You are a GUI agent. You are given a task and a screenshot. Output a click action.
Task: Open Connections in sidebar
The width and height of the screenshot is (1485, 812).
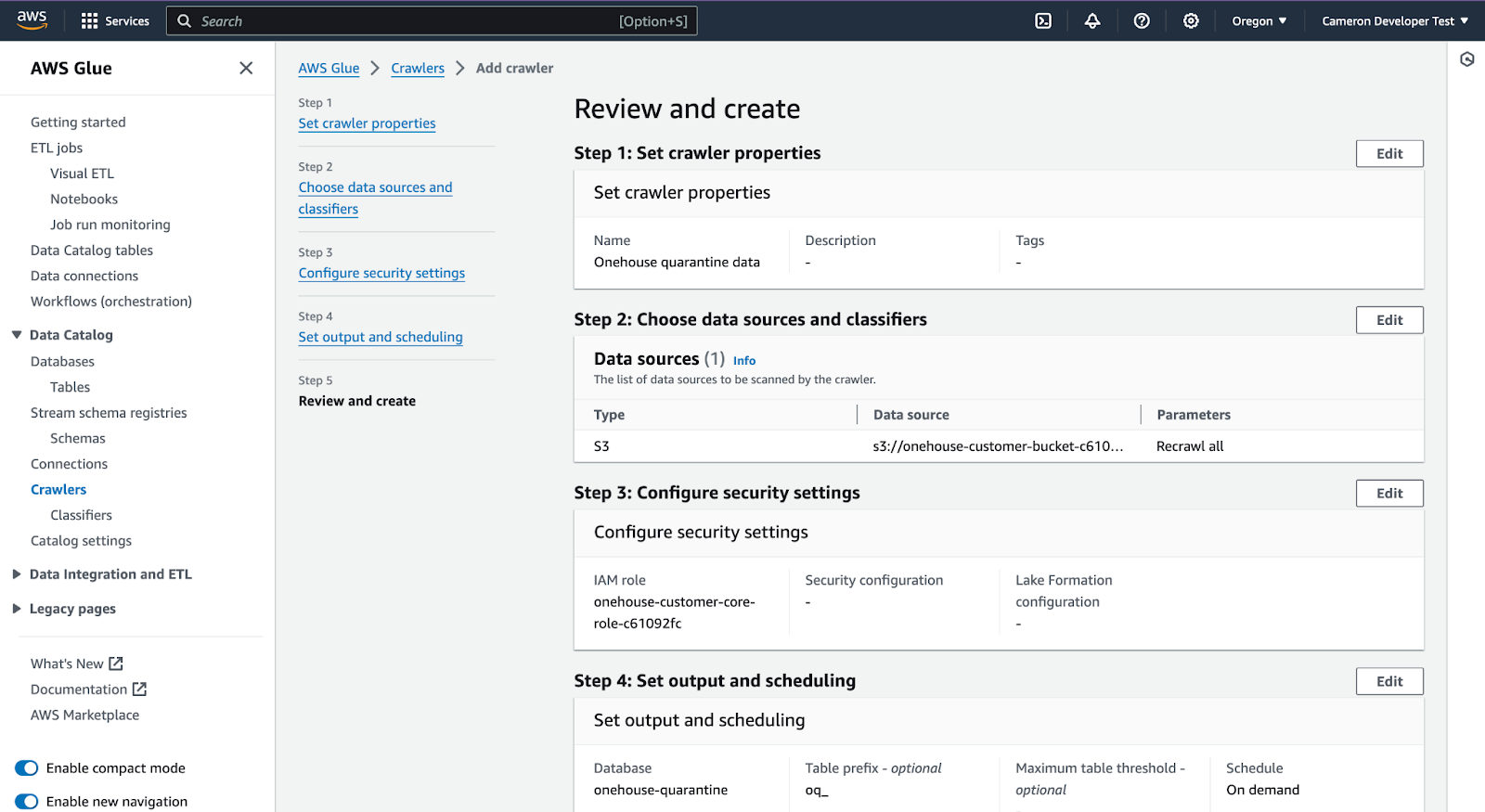(69, 464)
